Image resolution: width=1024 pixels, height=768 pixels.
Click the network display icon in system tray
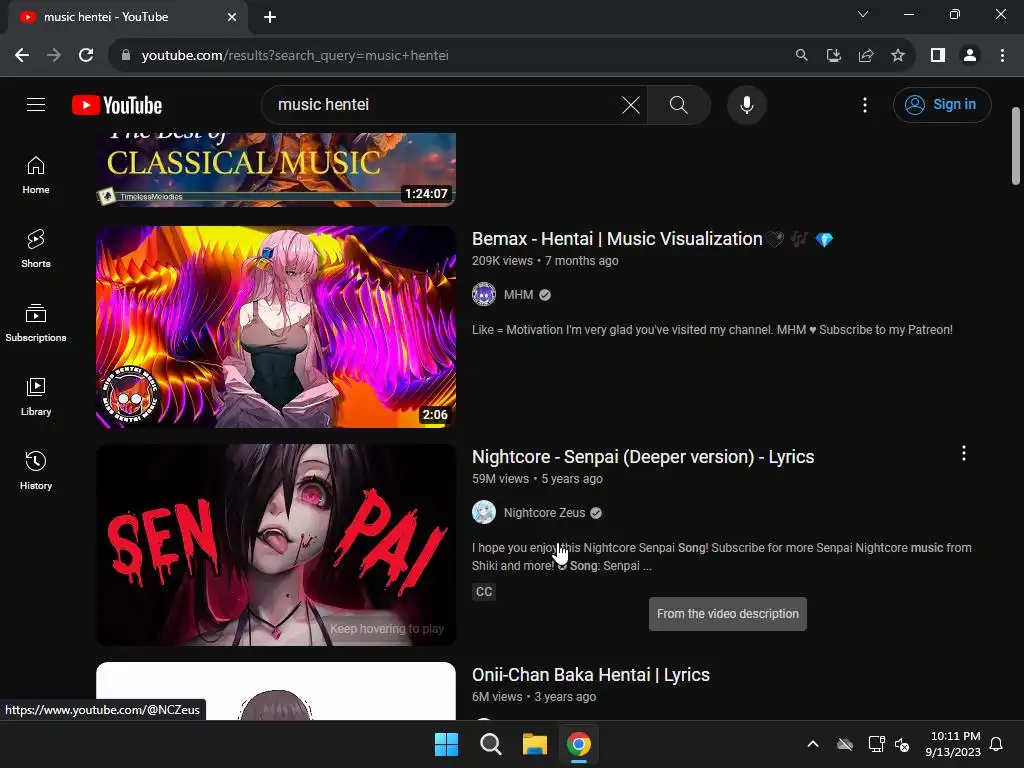tap(876, 744)
